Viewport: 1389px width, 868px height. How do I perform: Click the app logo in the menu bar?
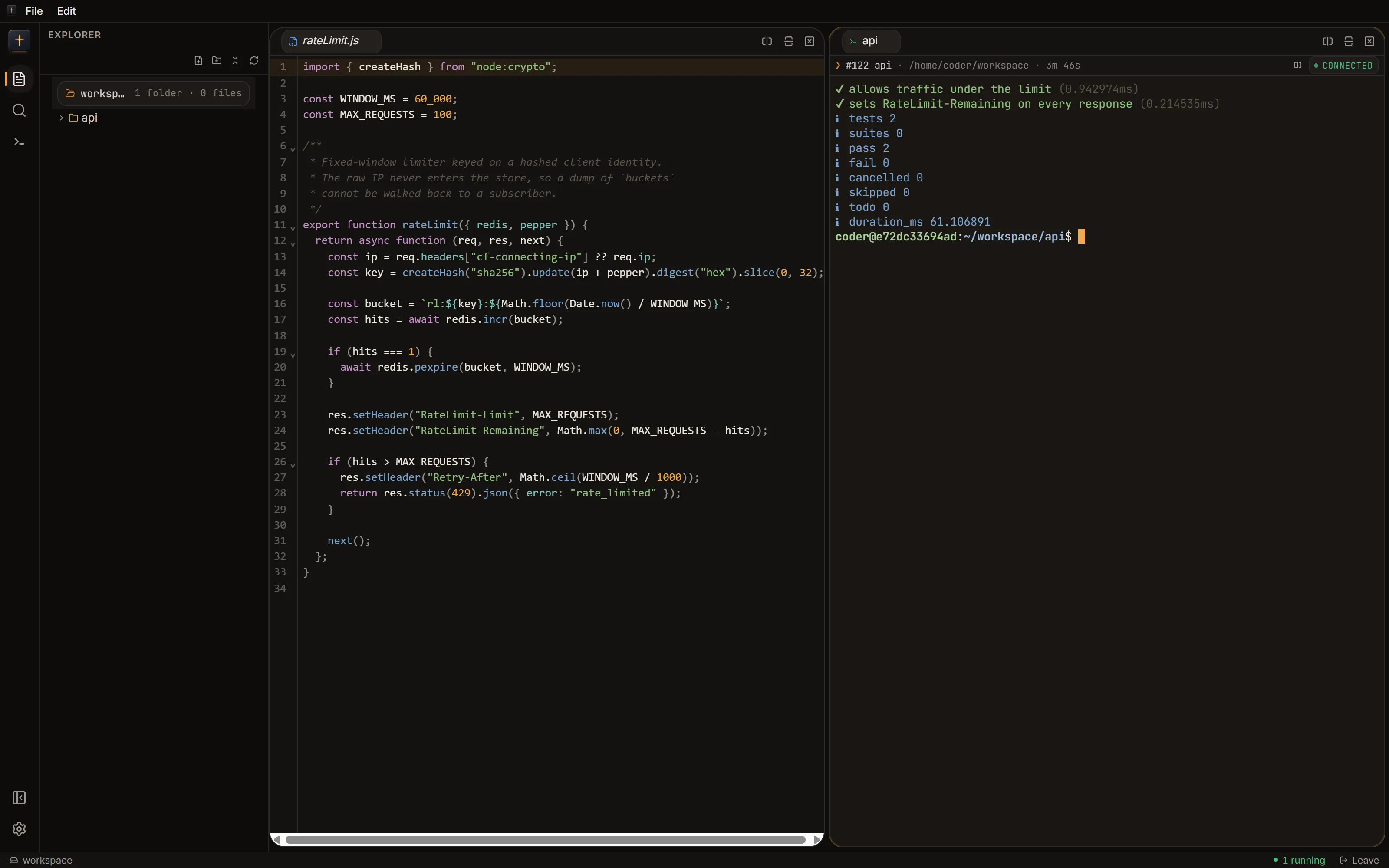(11, 10)
